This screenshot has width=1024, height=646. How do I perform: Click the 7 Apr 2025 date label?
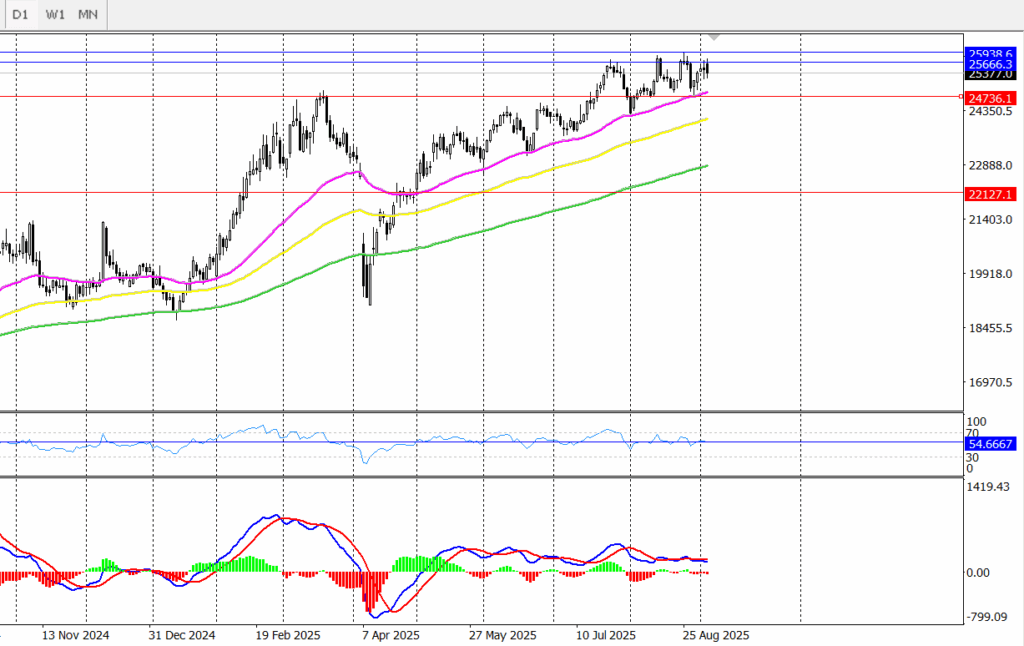[391, 635]
